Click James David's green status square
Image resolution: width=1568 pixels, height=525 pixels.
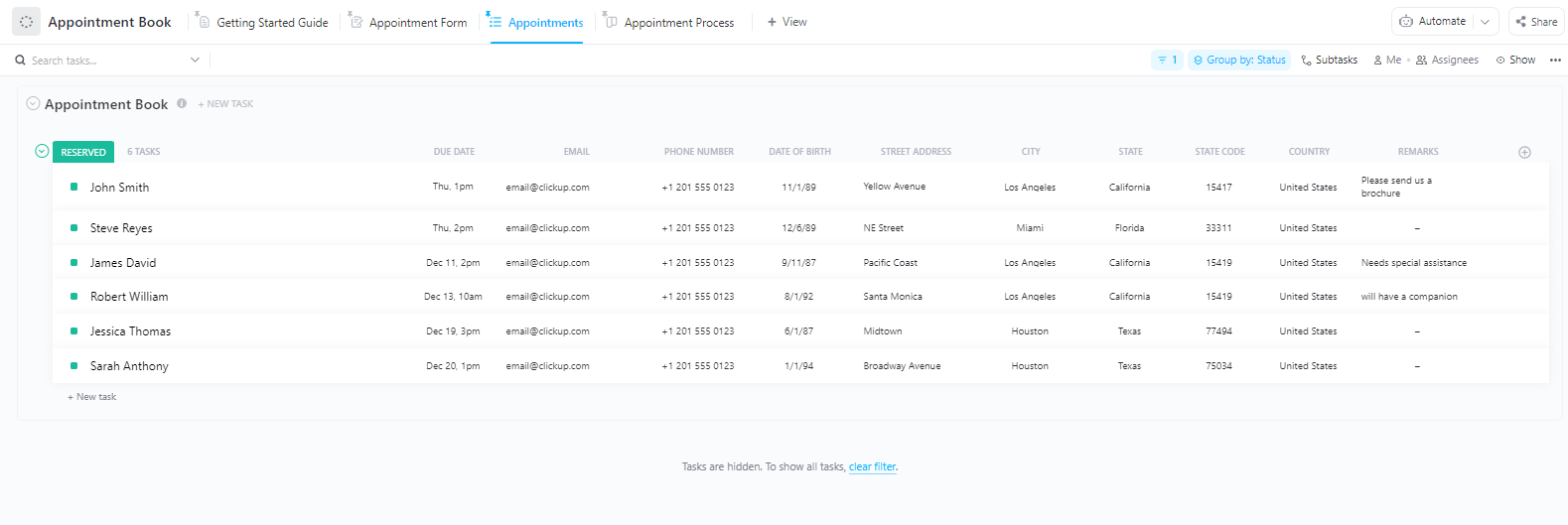tap(73, 262)
